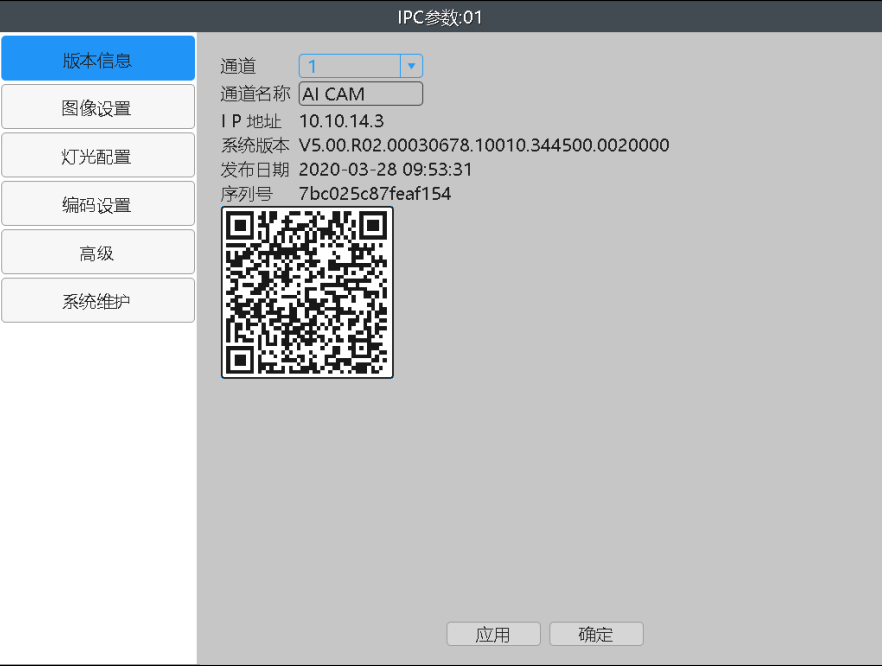Click release date 2020-03-28 09:53:31

point(385,169)
